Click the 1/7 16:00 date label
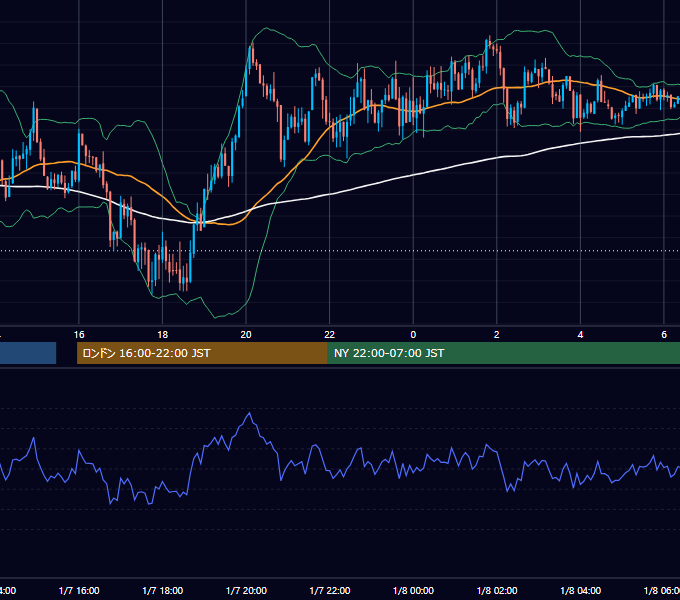This screenshot has width=680, height=600. (x=79, y=590)
